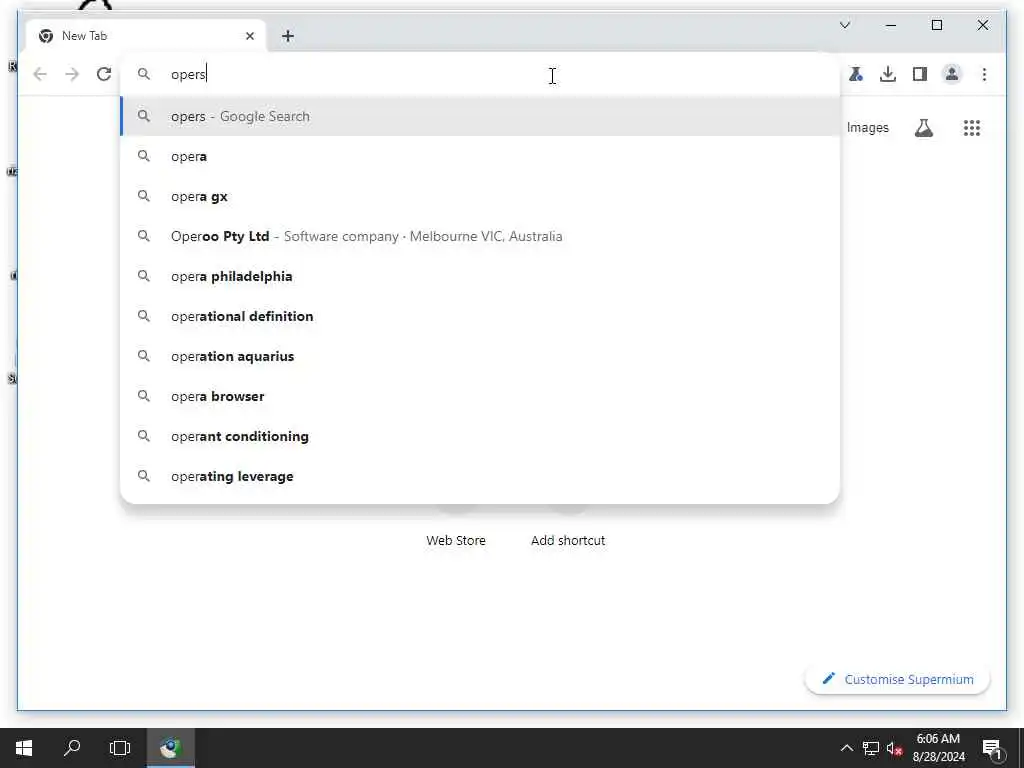This screenshot has width=1024, height=768.
Task: Click the Search Labs flask icon on the page
Action: click(x=923, y=128)
